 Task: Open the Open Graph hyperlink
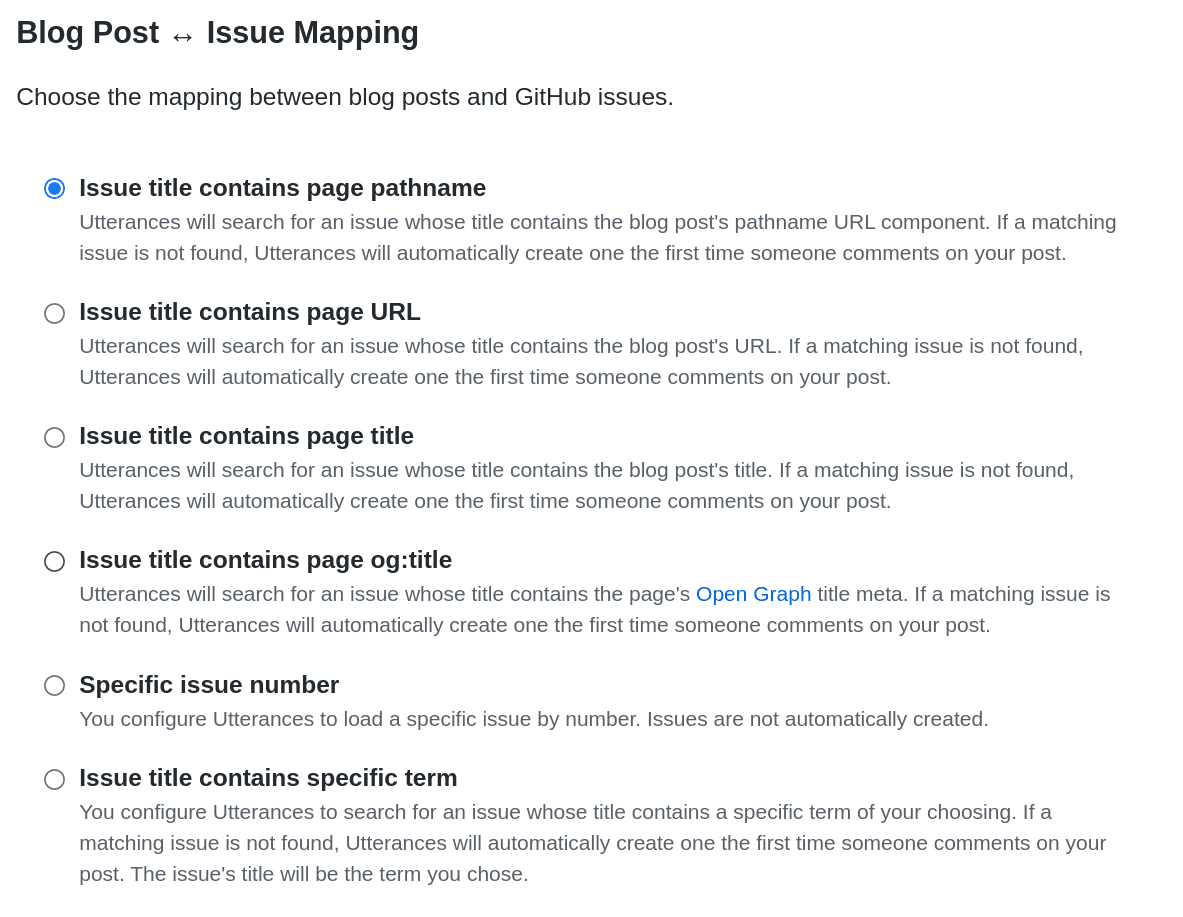pos(753,594)
